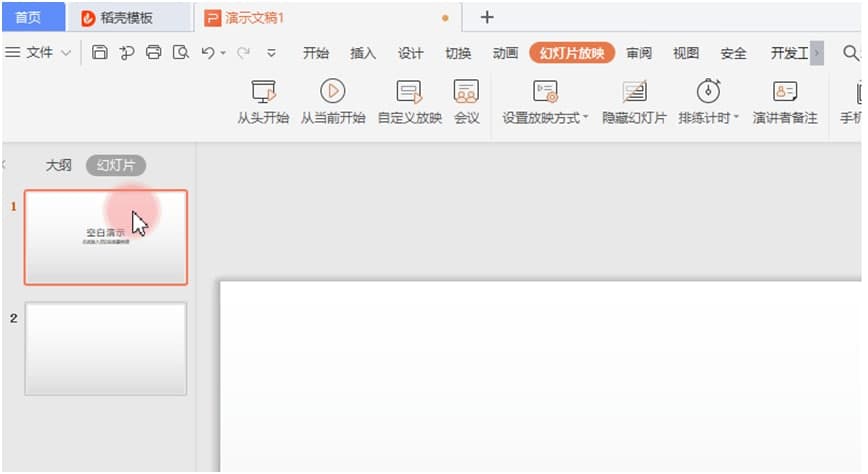Click the Redo arrow icon
The width and height of the screenshot is (868, 474).
(x=243, y=53)
